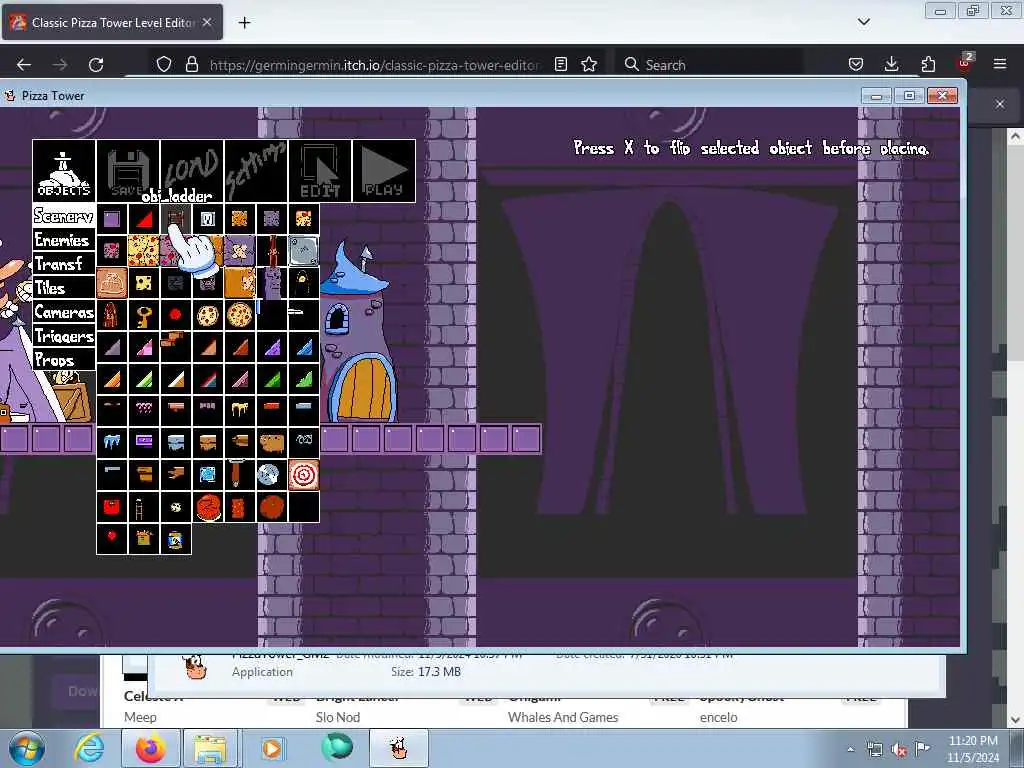Click the blue tower house in level
The height and width of the screenshot is (768, 1024).
tap(359, 333)
